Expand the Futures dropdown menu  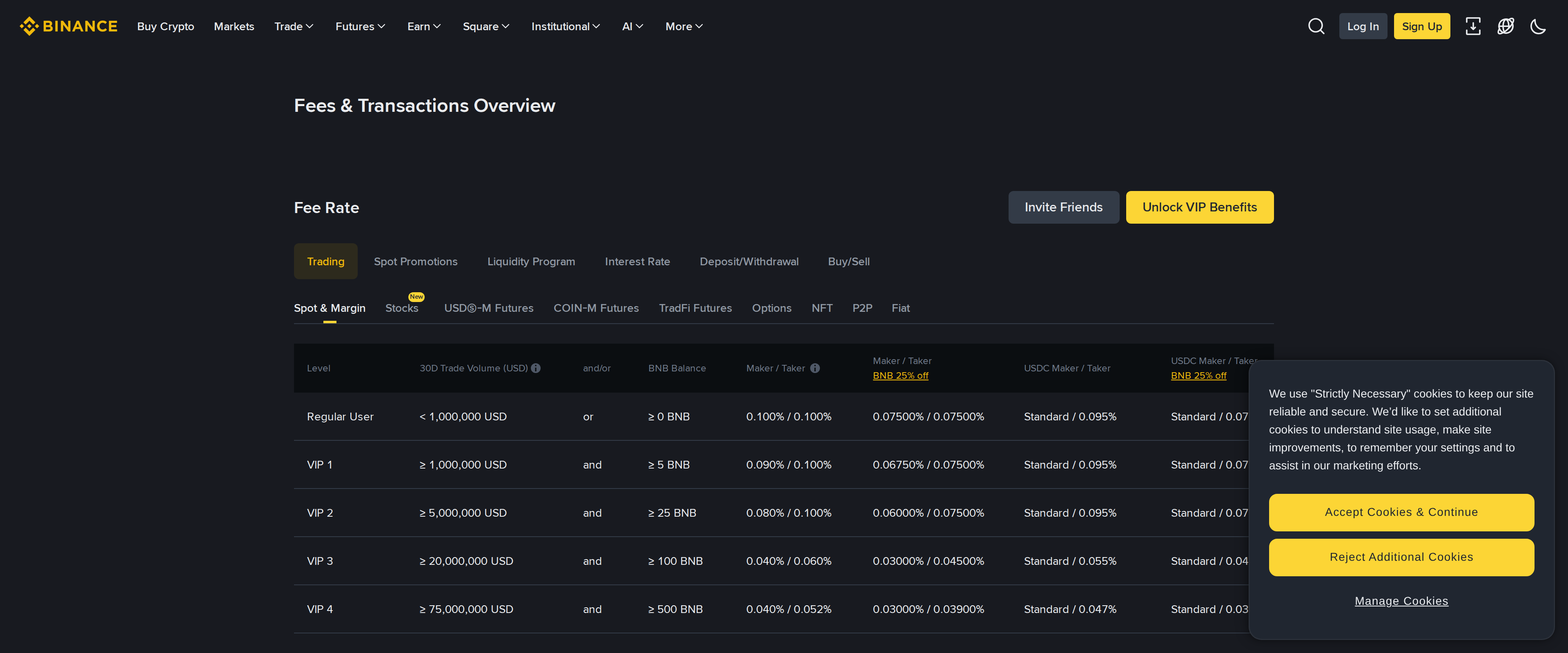pyautogui.click(x=360, y=26)
